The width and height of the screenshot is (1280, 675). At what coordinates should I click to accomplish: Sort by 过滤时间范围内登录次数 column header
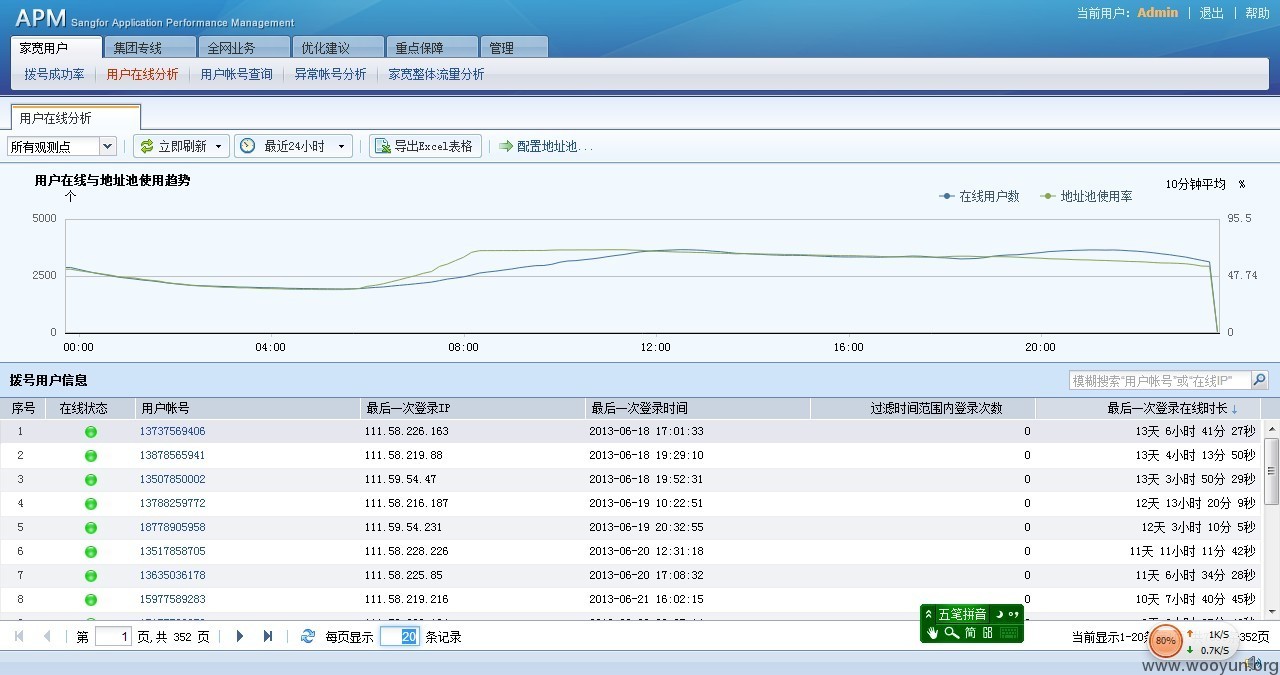click(922, 408)
